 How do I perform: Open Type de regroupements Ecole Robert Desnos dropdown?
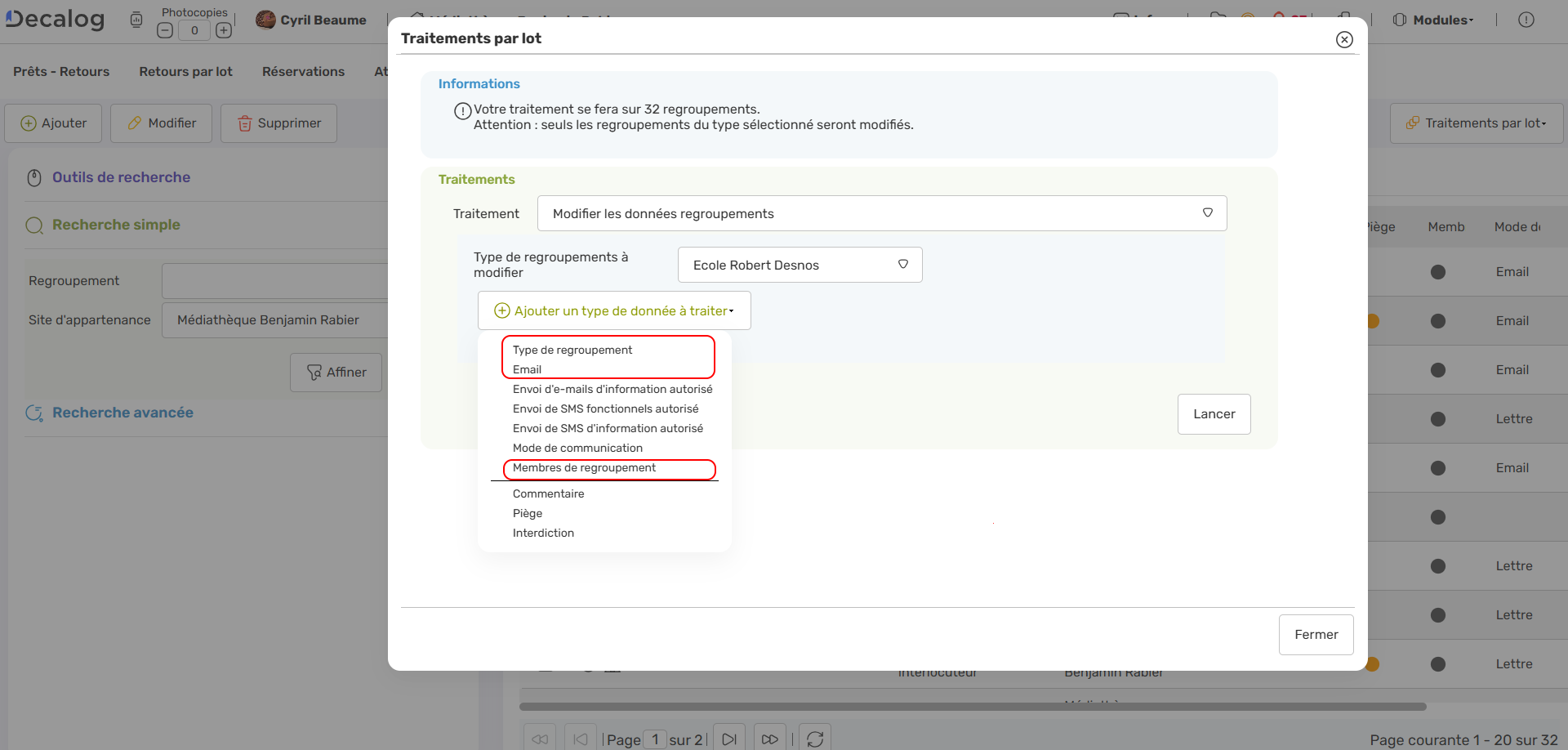coord(800,265)
